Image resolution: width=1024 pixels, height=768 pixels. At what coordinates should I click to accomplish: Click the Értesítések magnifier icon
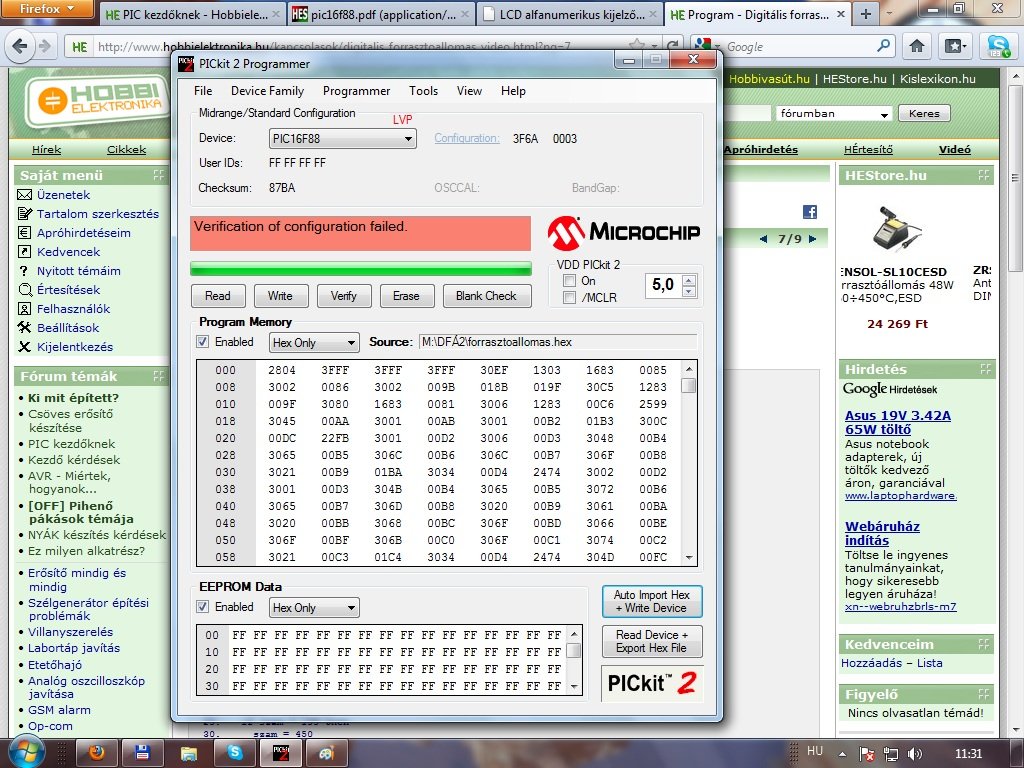[x=24, y=290]
